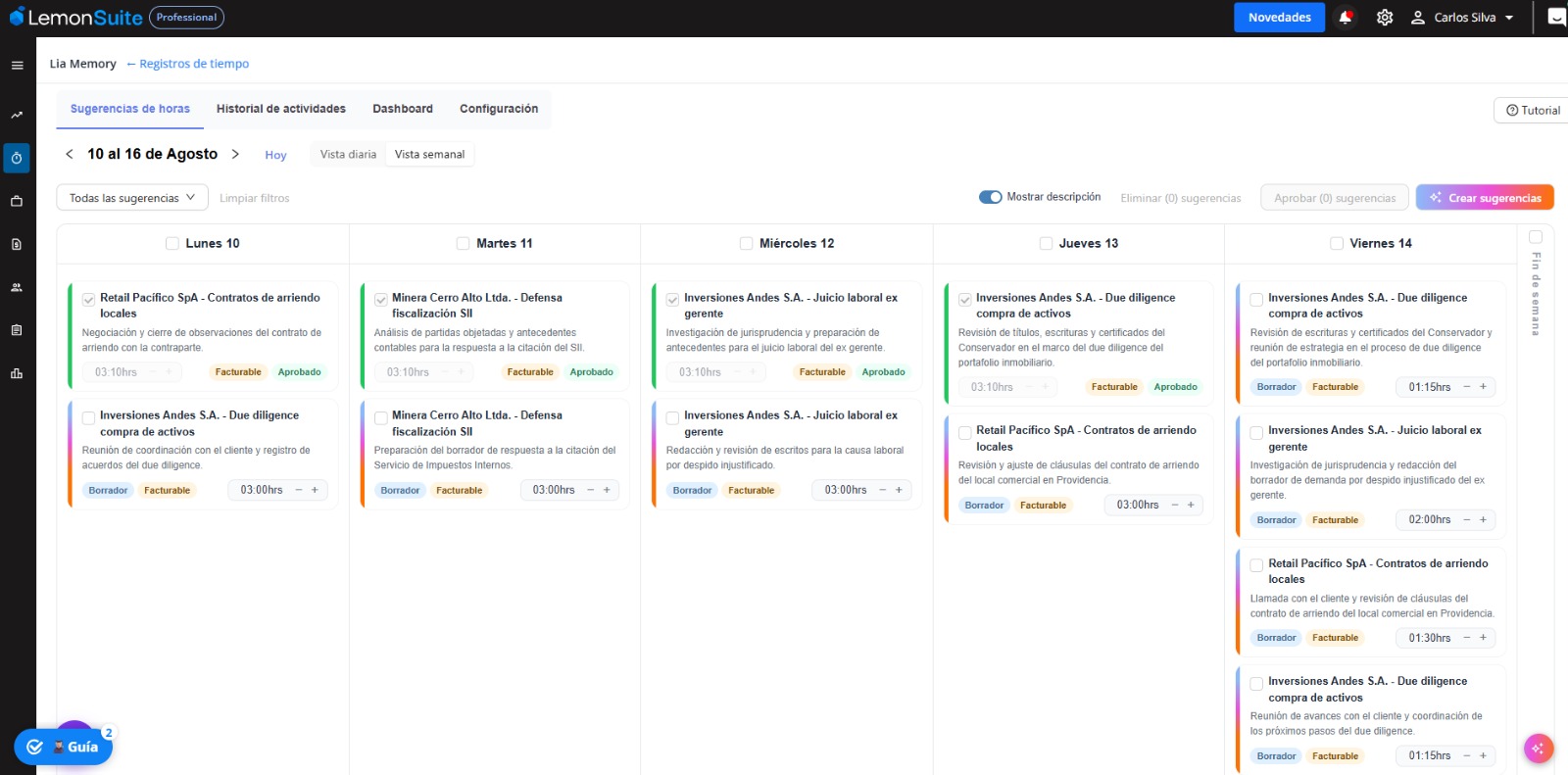
Task: Click the Professional plan badge
Action: [x=186, y=18]
